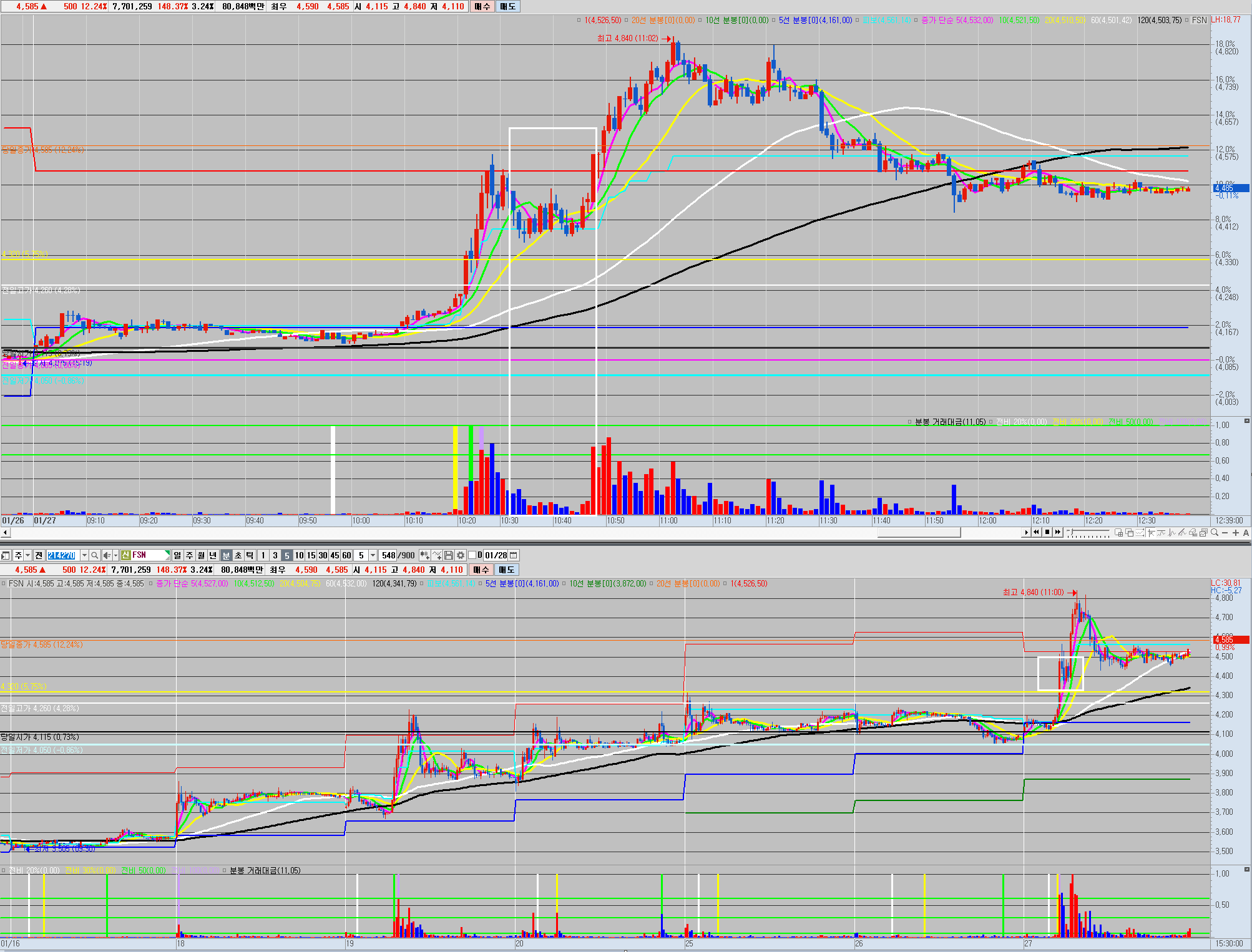
Task: Select the 60 minute interval tab
Action: [x=346, y=555]
